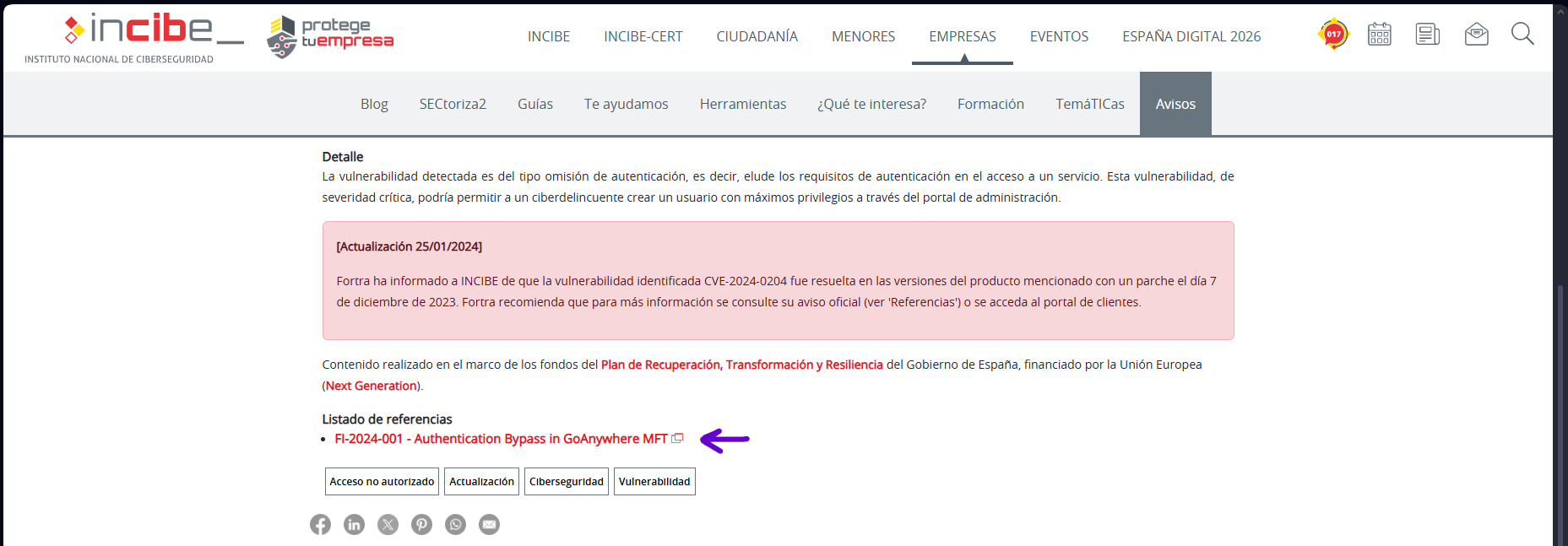
Task: Click the Instituto Nacional de Ciberseguridad tagline
Action: pos(119,59)
